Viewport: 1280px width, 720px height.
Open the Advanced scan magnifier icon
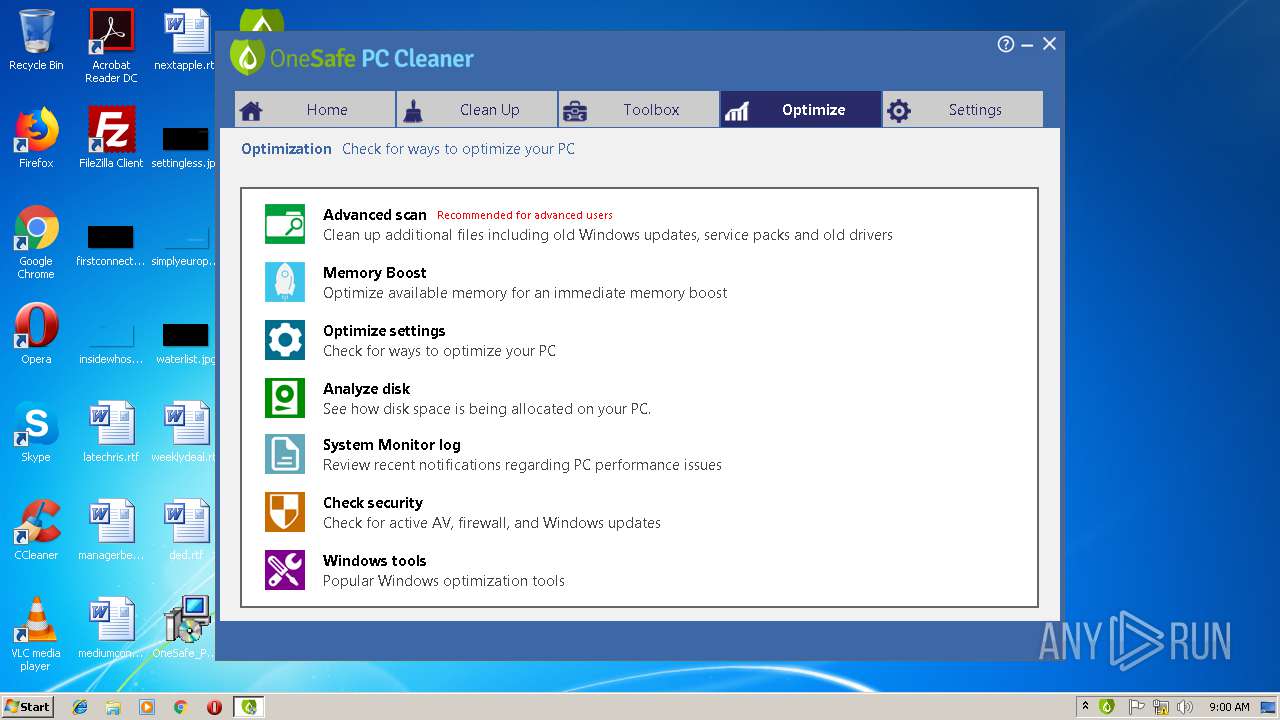[x=285, y=224]
